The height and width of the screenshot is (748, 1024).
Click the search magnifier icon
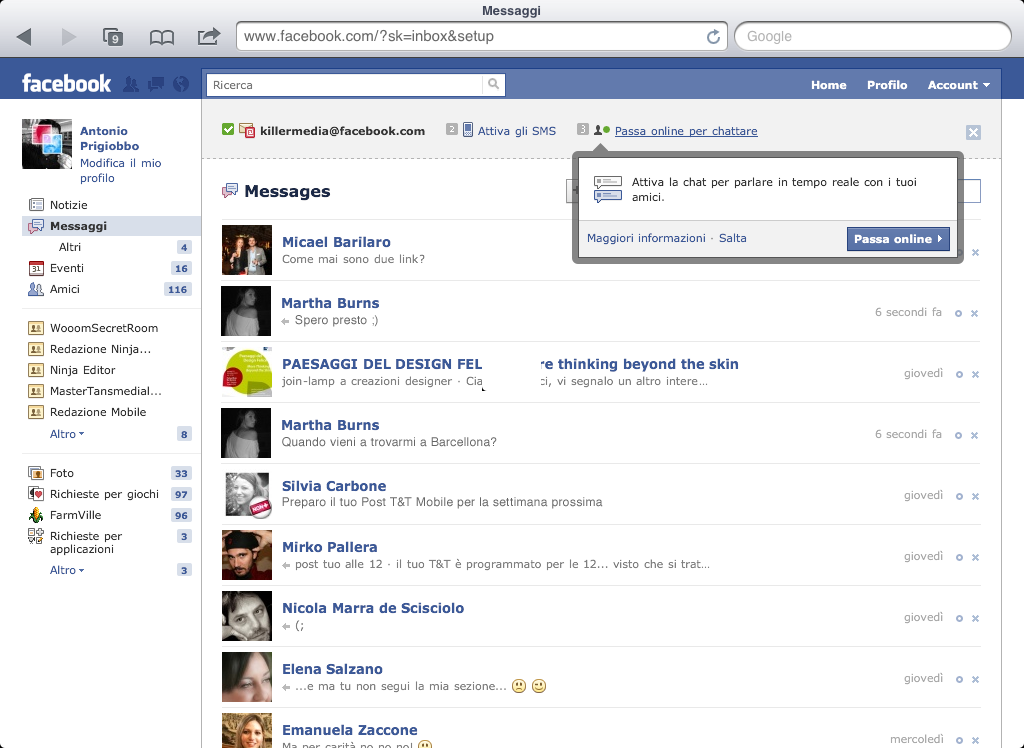pos(493,85)
